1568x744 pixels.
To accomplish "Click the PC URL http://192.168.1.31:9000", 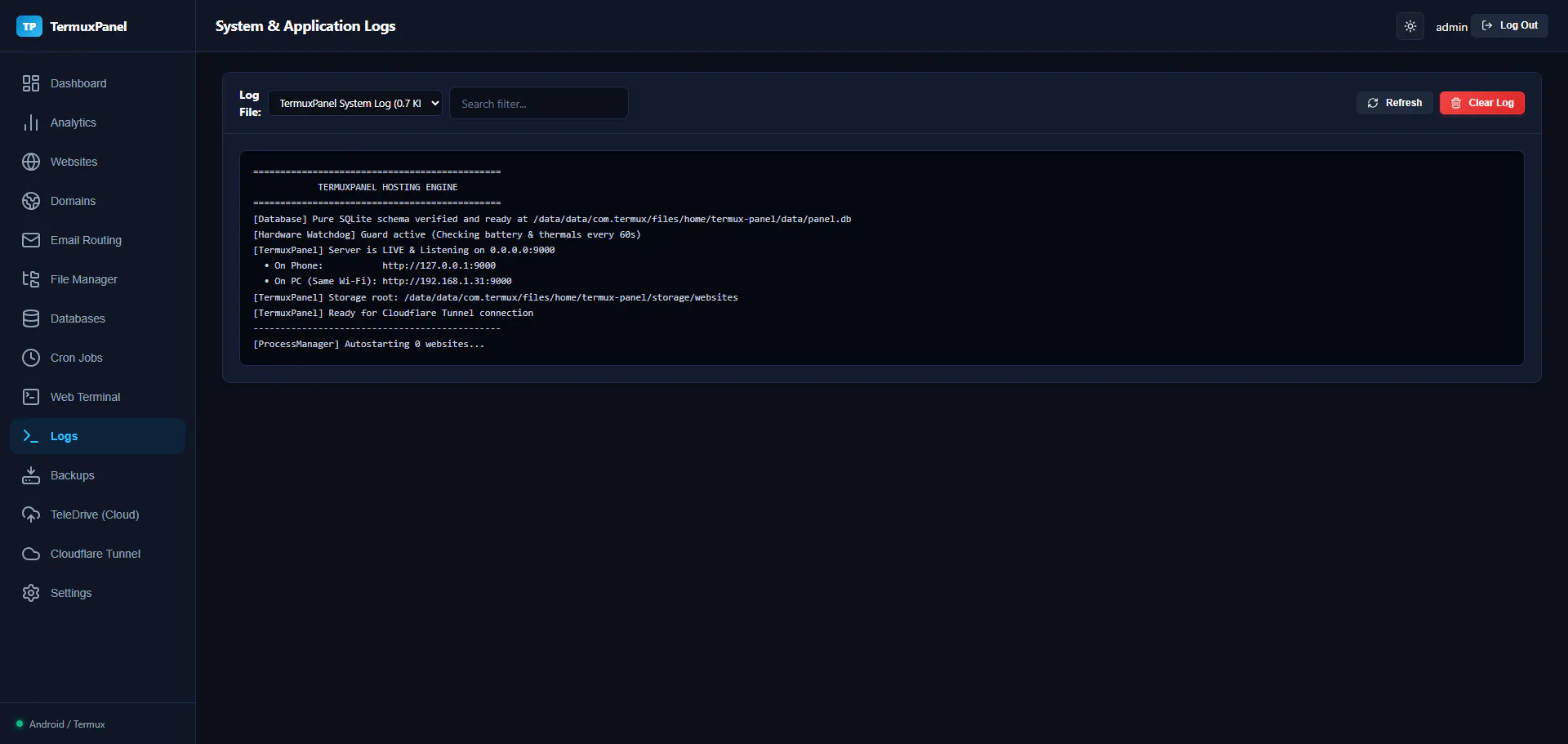I will (447, 281).
